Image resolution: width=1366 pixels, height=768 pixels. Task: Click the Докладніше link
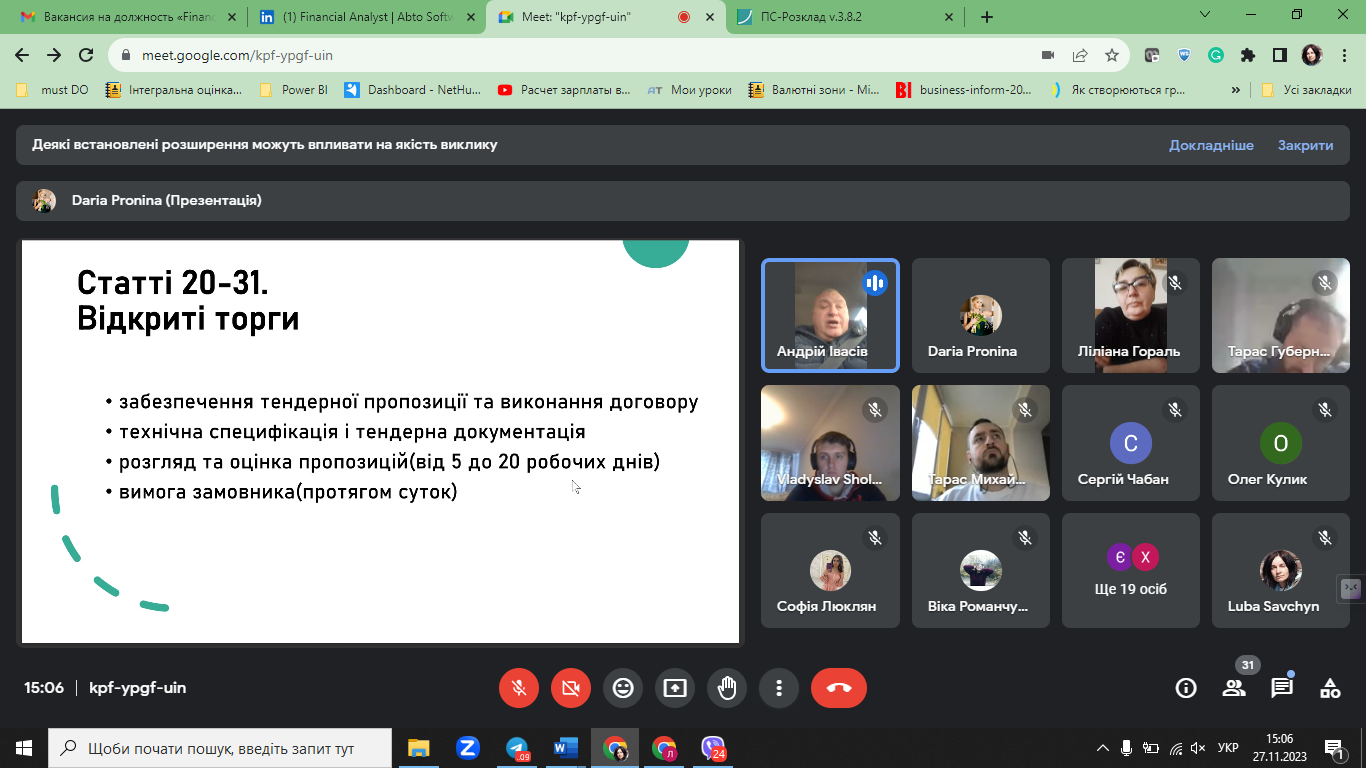(1211, 145)
